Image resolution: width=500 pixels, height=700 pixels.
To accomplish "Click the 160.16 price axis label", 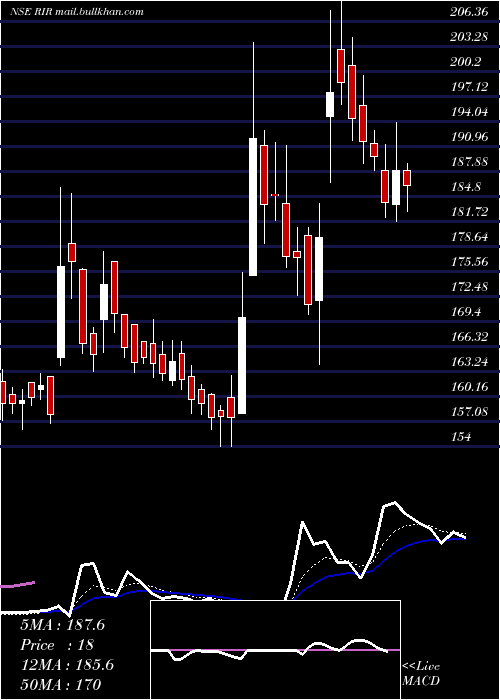I will (469, 387).
